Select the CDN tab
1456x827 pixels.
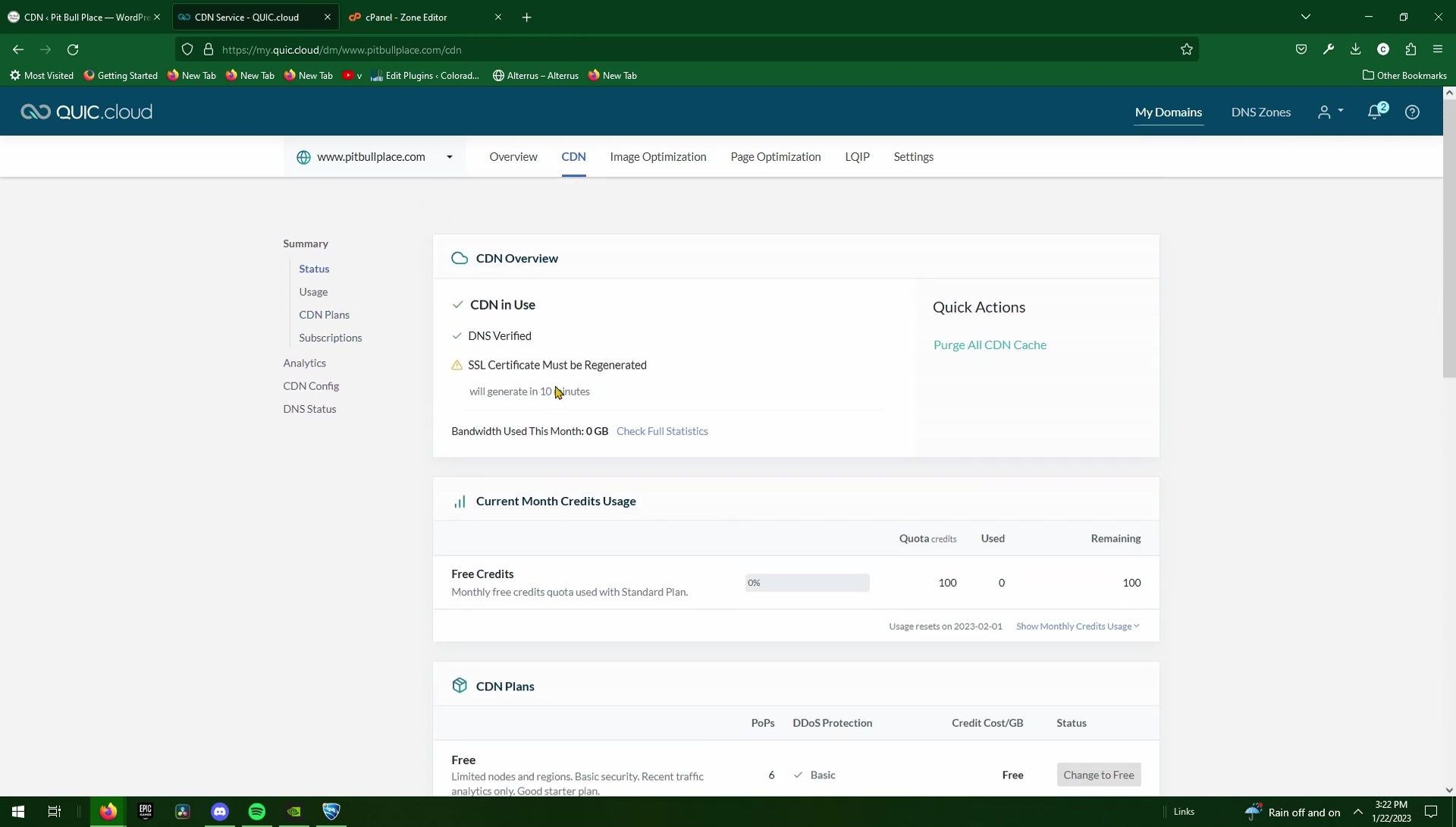pyautogui.click(x=573, y=157)
